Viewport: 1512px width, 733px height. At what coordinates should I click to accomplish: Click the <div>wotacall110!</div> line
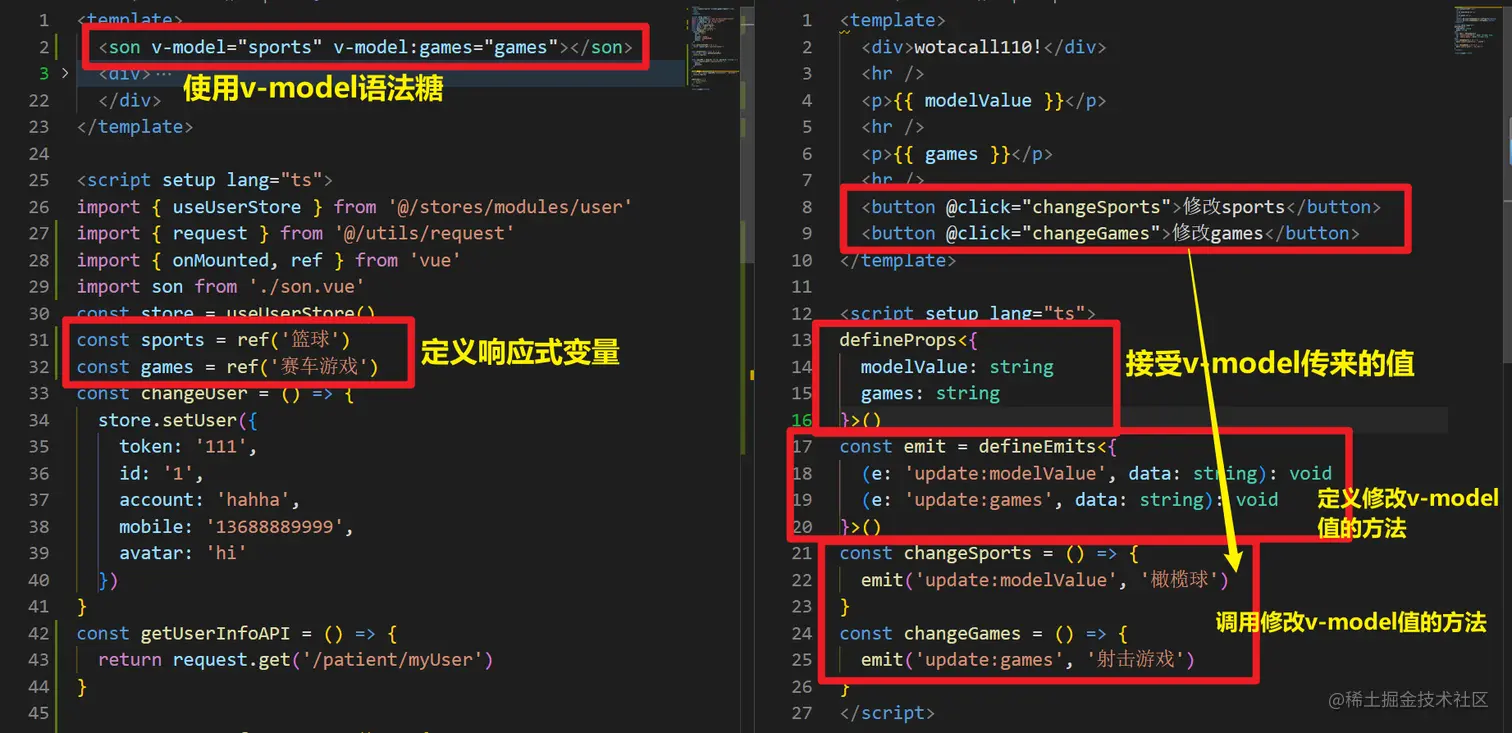984,47
